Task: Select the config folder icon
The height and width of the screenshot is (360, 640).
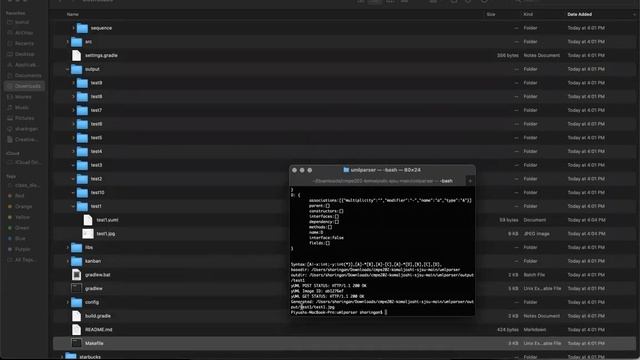Action: pyautogui.click(x=77, y=302)
